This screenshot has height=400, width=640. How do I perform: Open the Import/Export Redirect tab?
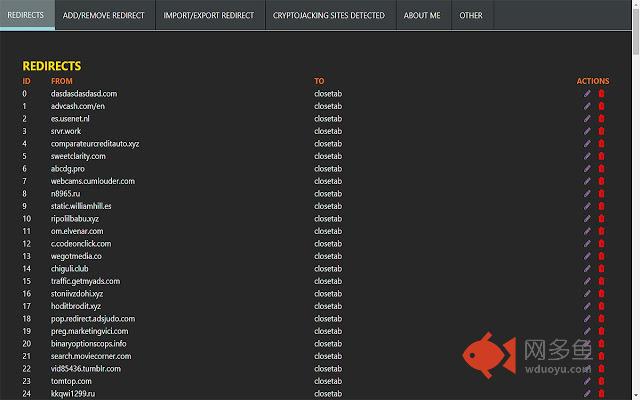coord(209,15)
